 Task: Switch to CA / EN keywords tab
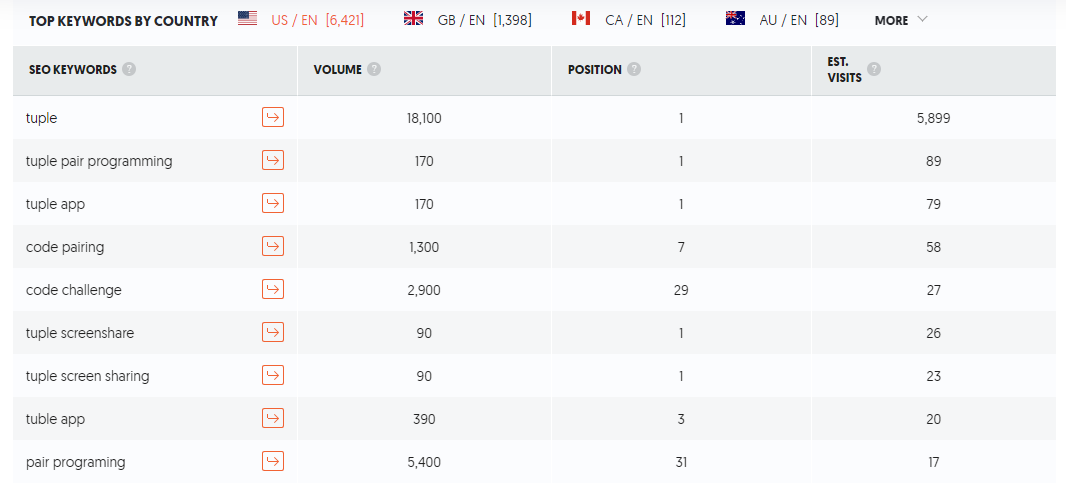coord(628,20)
